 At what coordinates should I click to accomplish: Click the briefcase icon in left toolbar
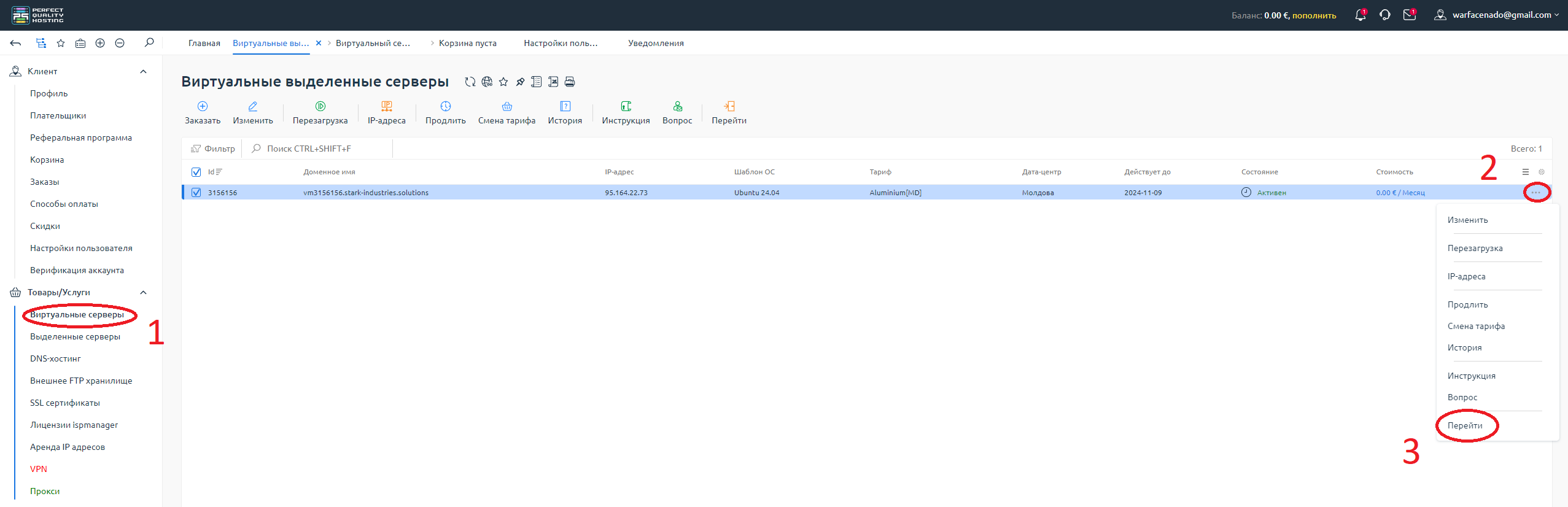pos(80,43)
